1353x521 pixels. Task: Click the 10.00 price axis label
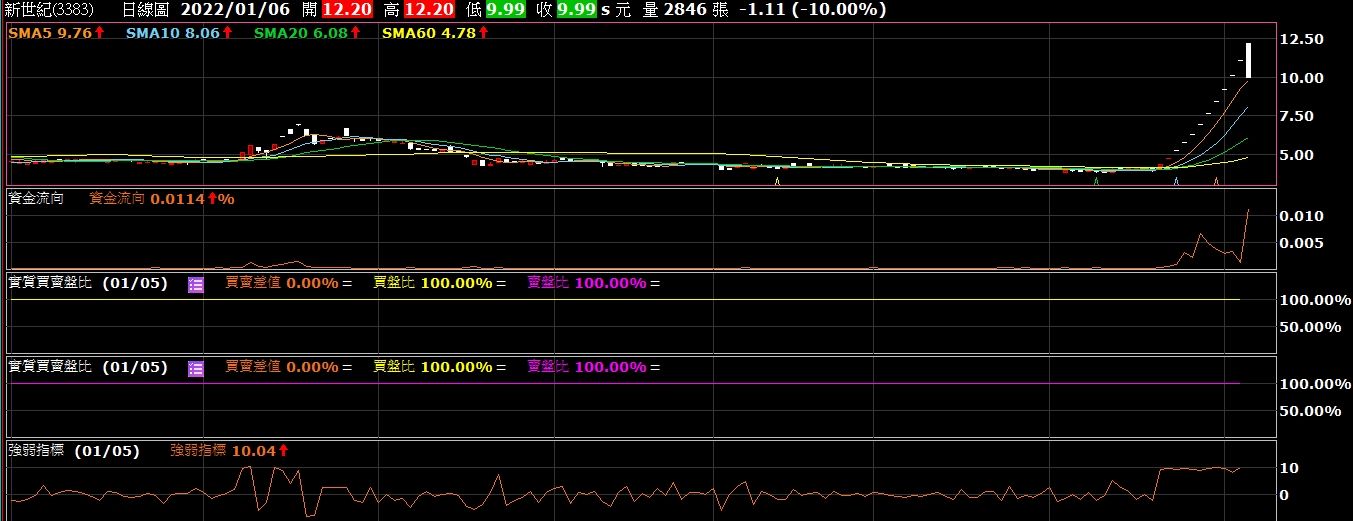point(1302,77)
